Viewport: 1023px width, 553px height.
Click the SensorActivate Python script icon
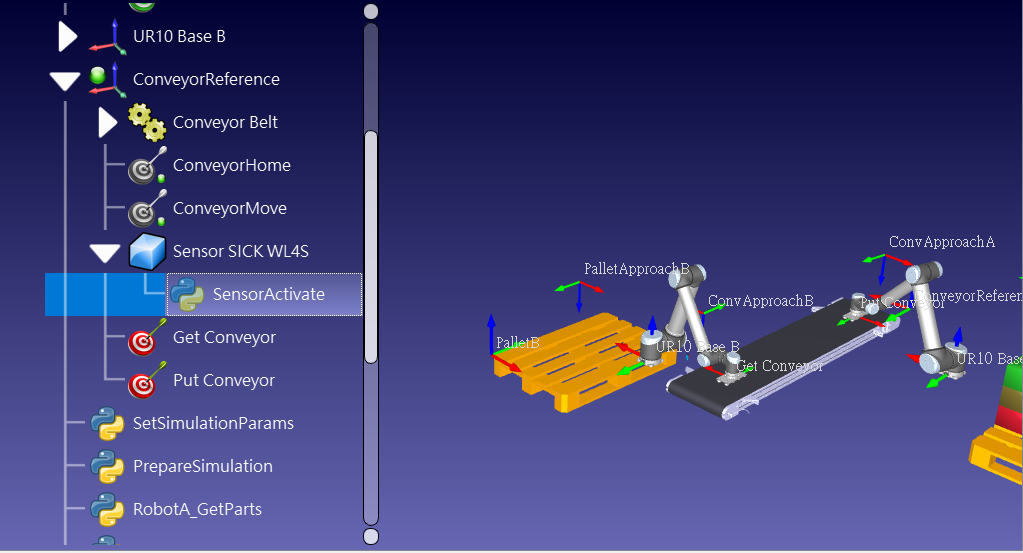coord(187,295)
